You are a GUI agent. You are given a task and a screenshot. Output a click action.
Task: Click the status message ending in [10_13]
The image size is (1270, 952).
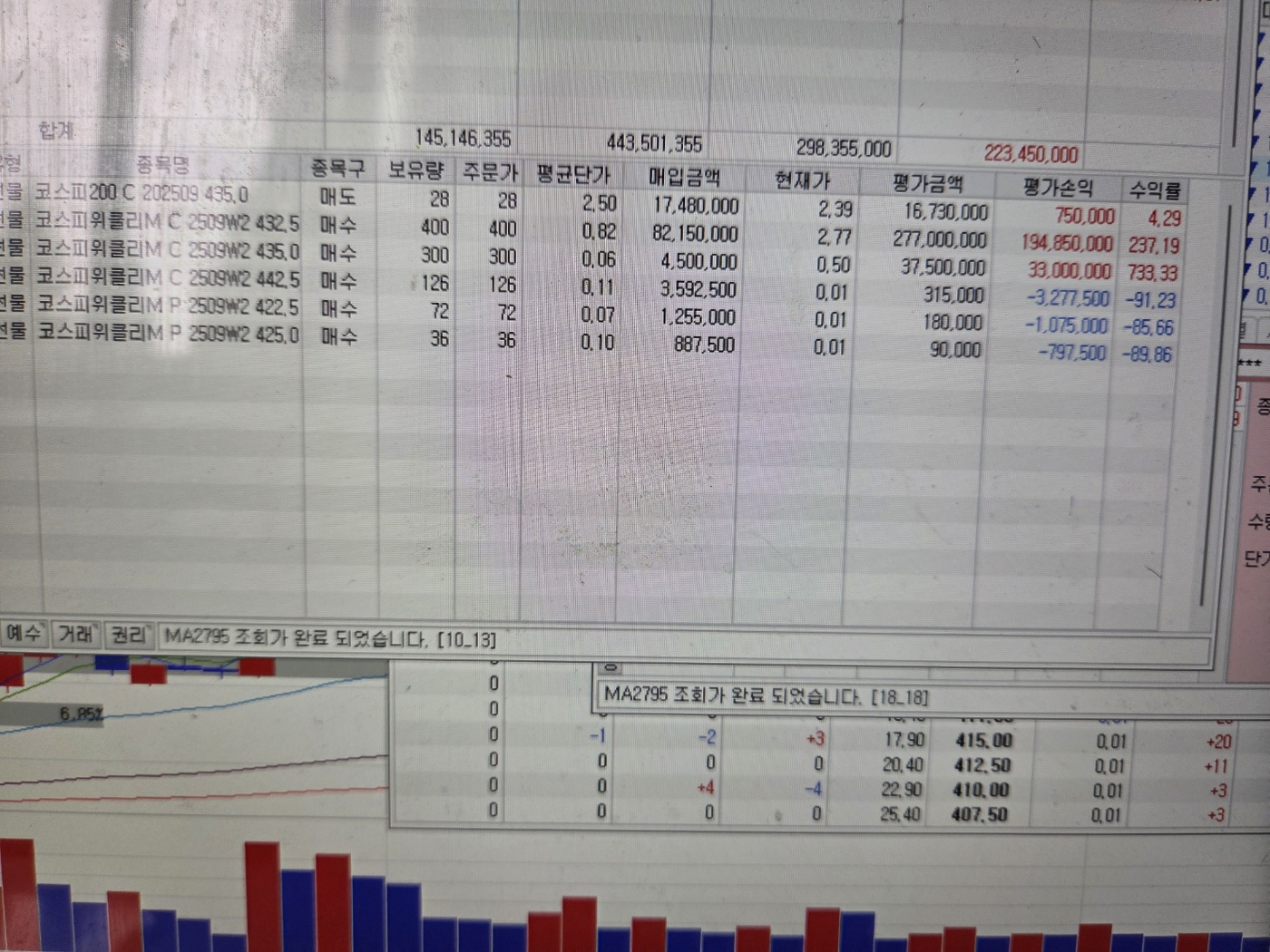(330, 638)
